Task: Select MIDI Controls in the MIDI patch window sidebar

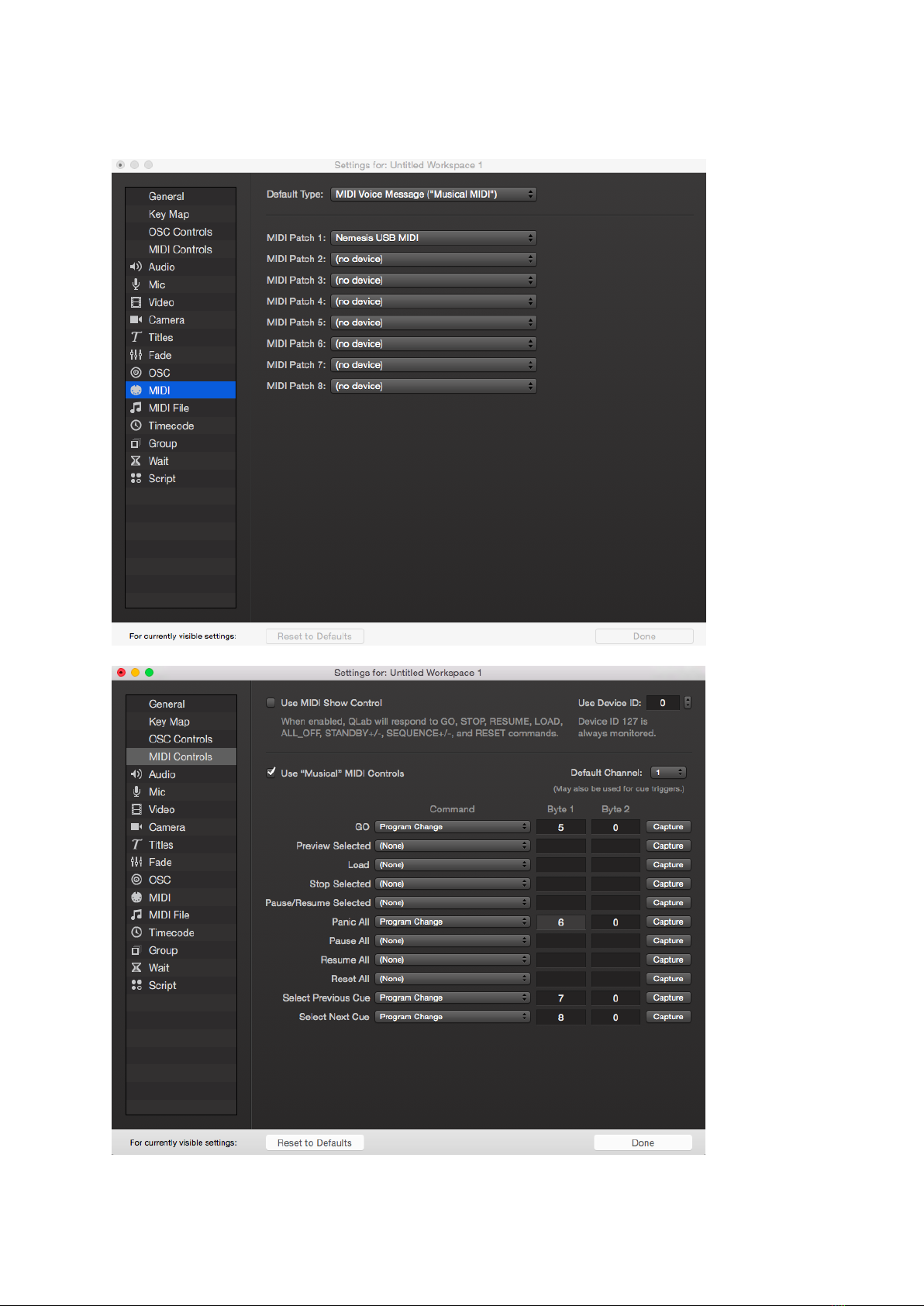Action: (x=181, y=250)
